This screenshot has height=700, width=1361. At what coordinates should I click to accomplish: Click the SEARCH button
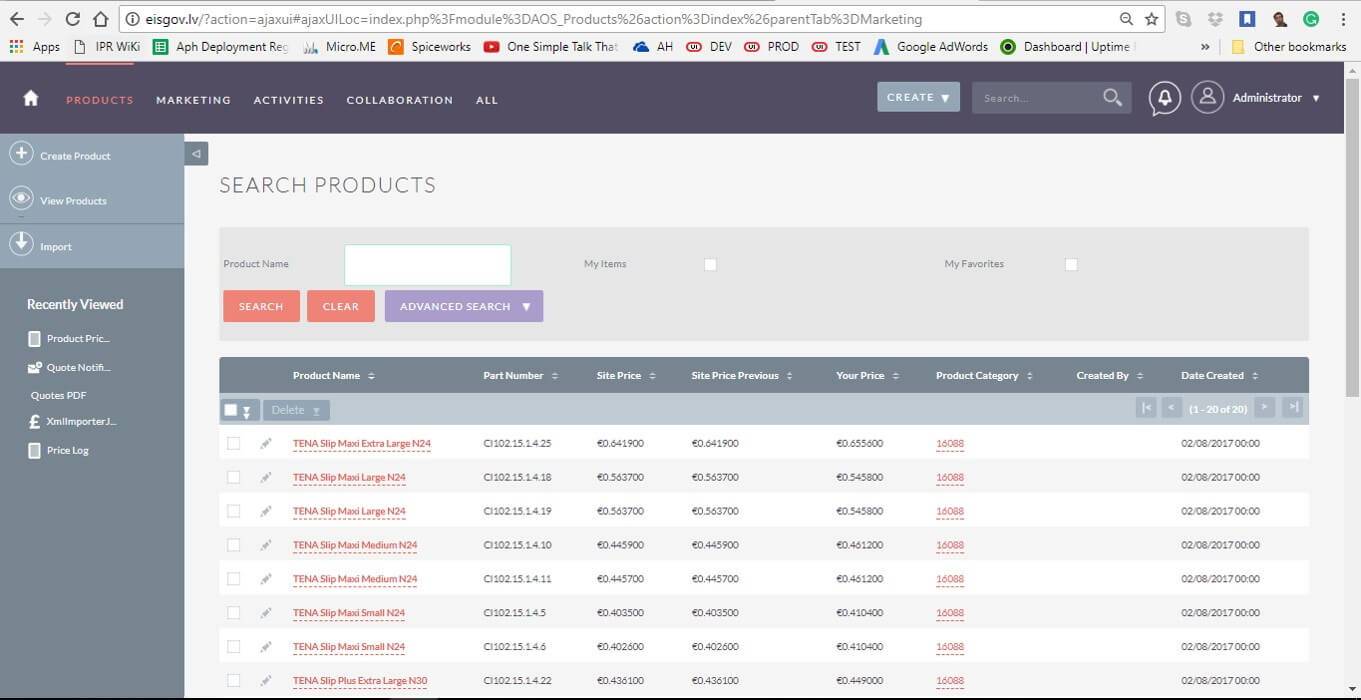(x=261, y=306)
